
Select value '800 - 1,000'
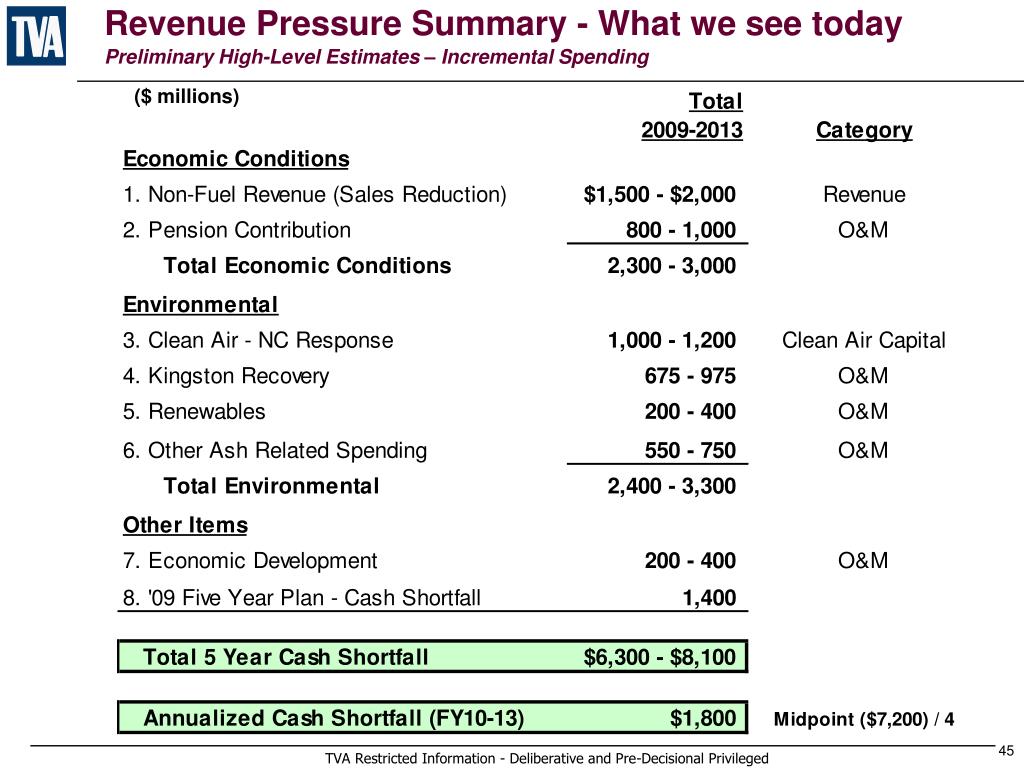[680, 230]
